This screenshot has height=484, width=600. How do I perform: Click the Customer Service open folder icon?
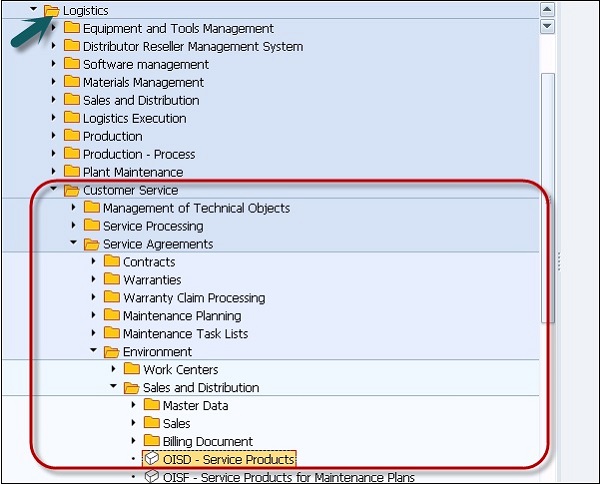72,190
